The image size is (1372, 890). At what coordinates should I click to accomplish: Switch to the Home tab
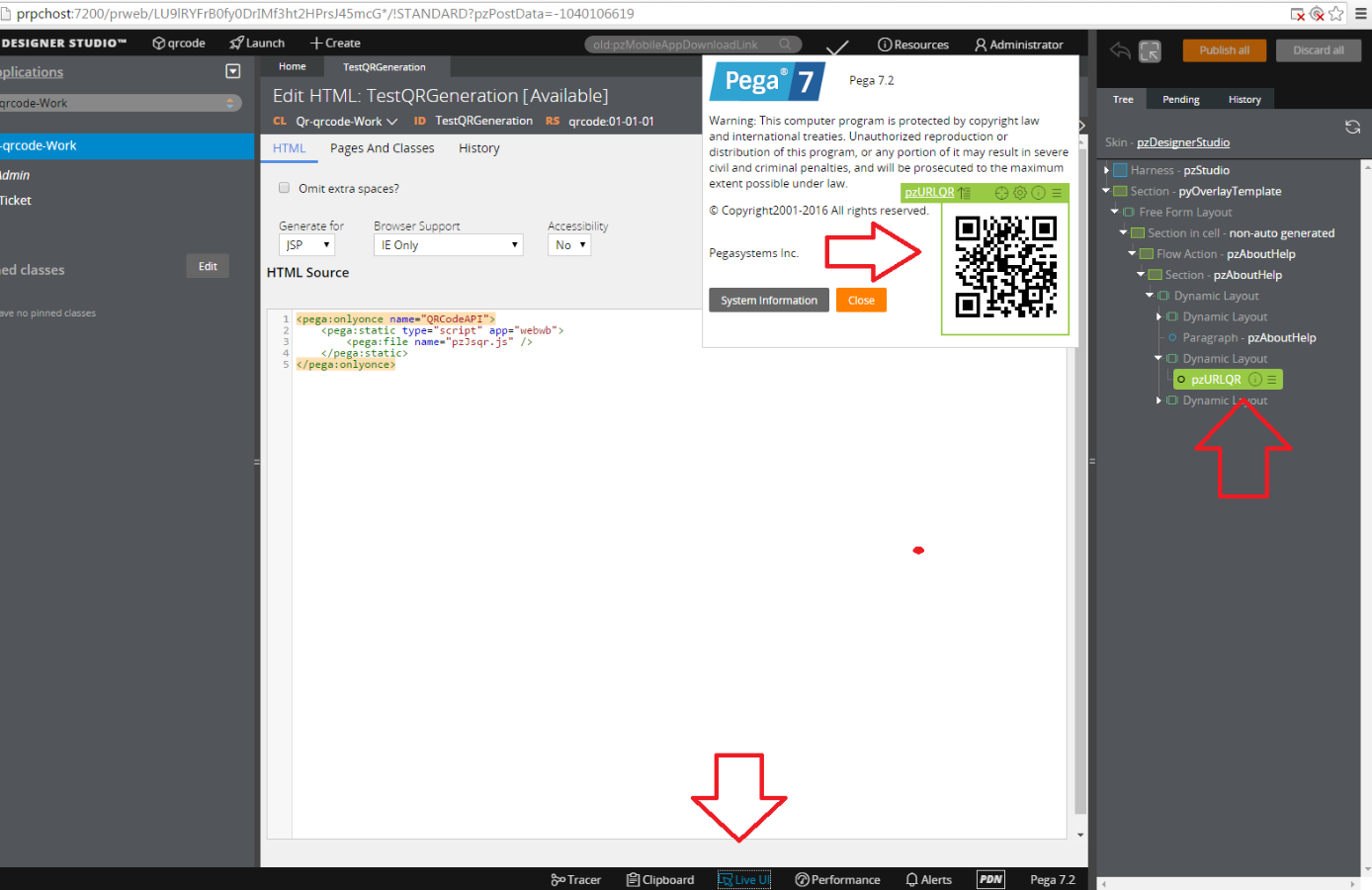click(293, 66)
